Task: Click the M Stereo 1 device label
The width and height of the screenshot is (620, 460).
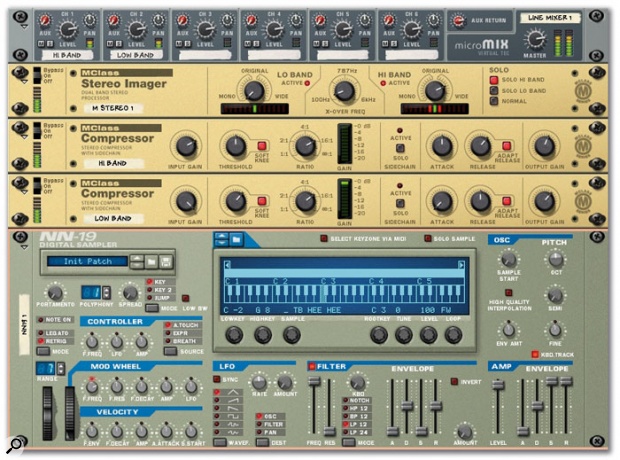Action: click(x=113, y=108)
